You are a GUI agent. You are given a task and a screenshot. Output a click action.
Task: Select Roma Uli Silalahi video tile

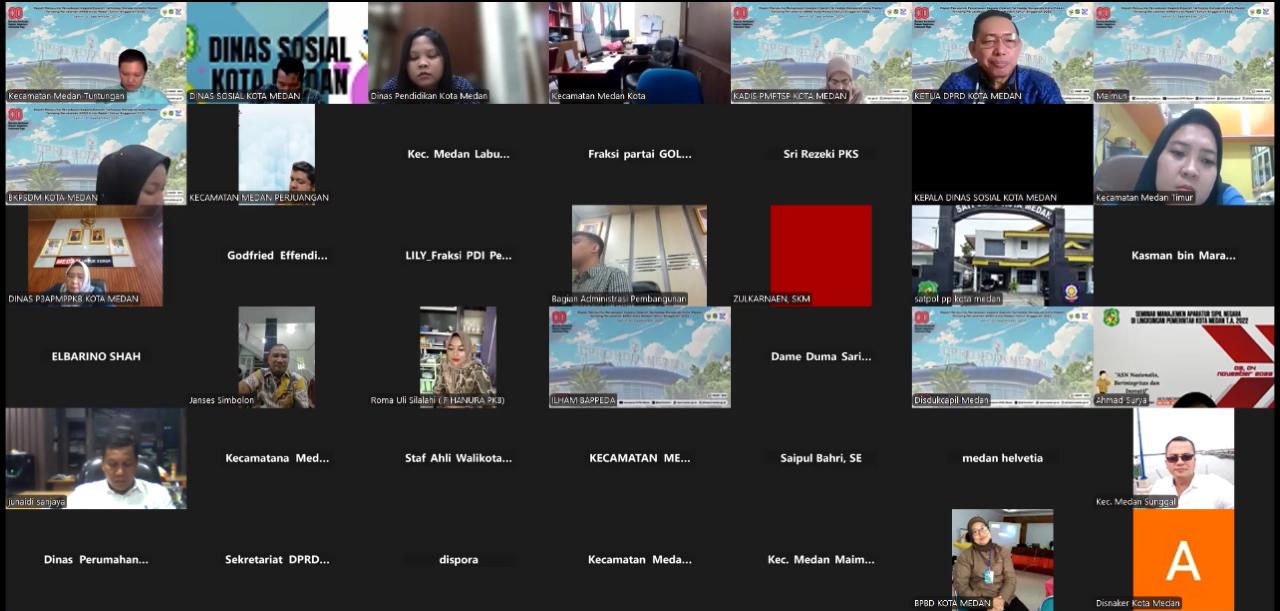click(458, 357)
